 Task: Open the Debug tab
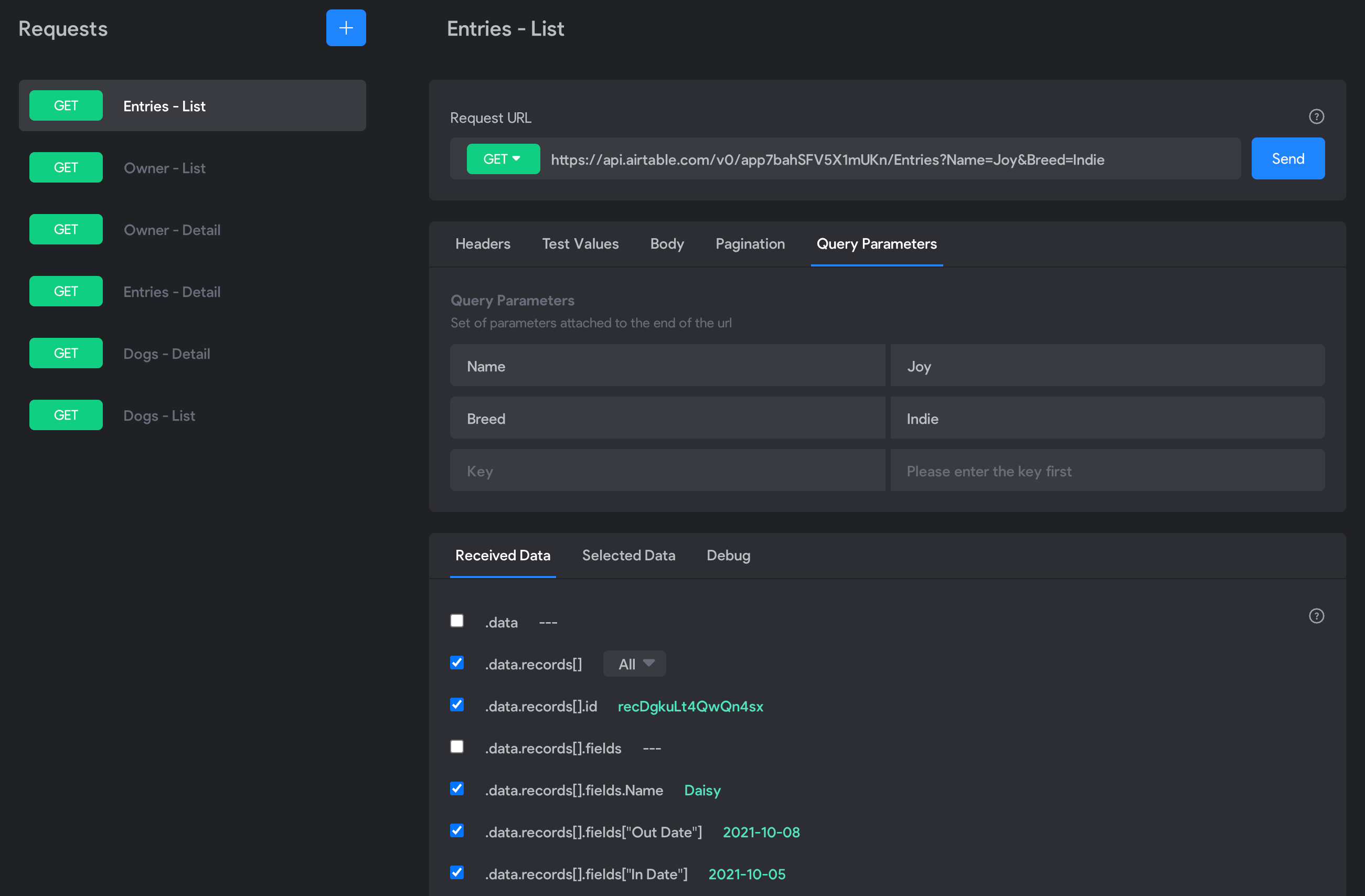coord(728,555)
